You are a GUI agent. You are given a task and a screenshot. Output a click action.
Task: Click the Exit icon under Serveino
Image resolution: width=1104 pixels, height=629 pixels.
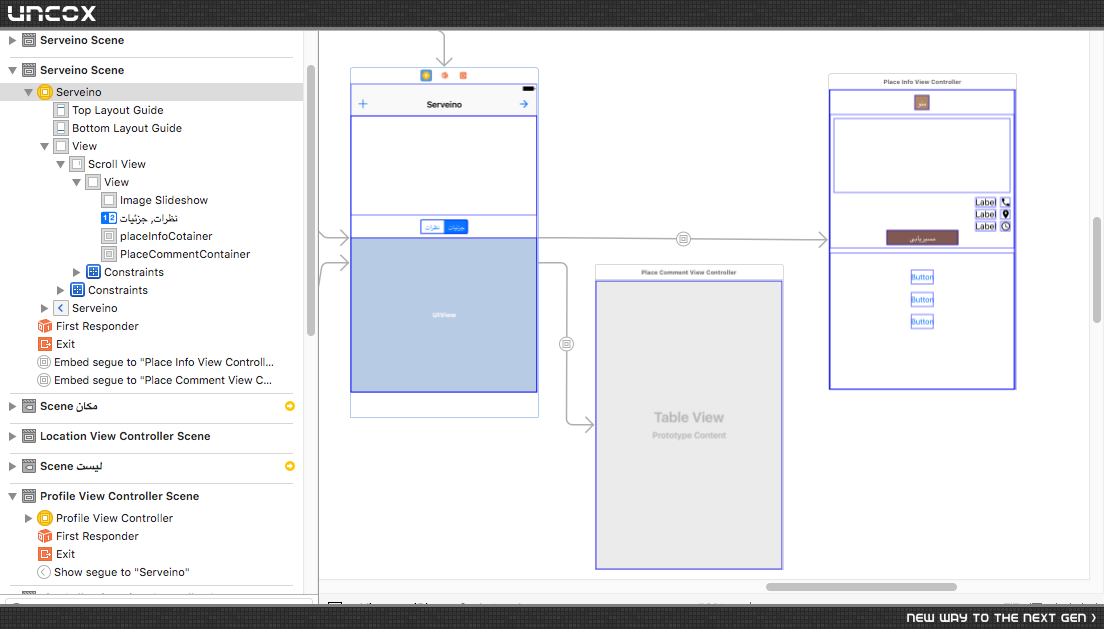click(x=44, y=344)
